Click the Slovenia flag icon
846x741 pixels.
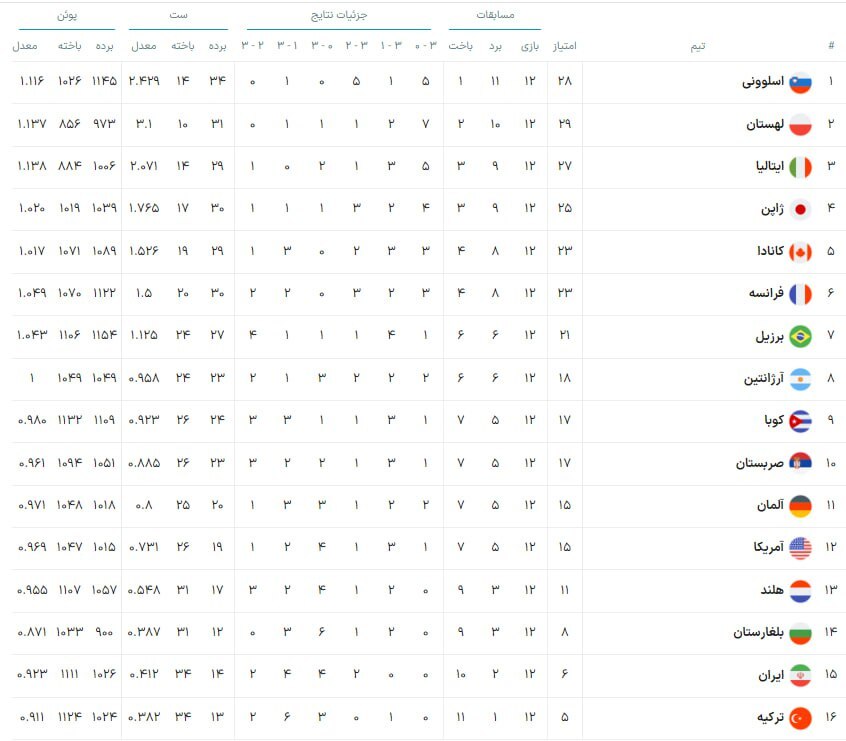click(800, 83)
